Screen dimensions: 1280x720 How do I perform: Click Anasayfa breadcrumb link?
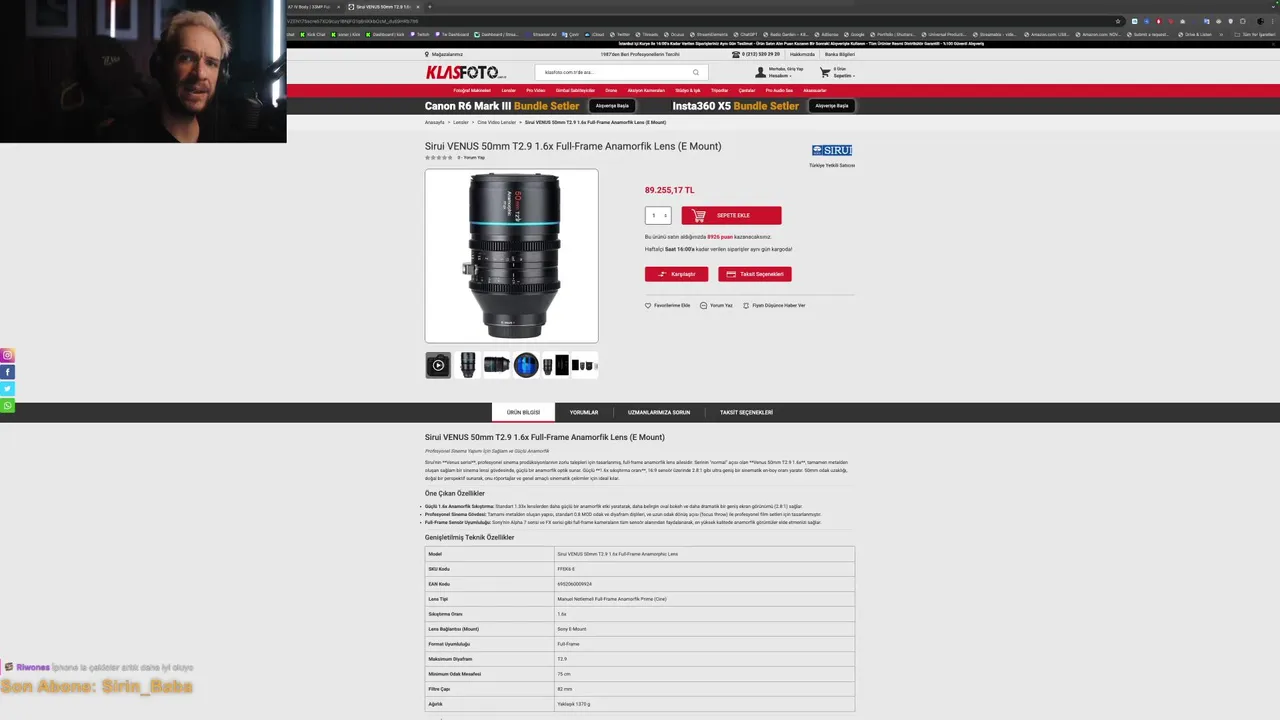coord(435,122)
